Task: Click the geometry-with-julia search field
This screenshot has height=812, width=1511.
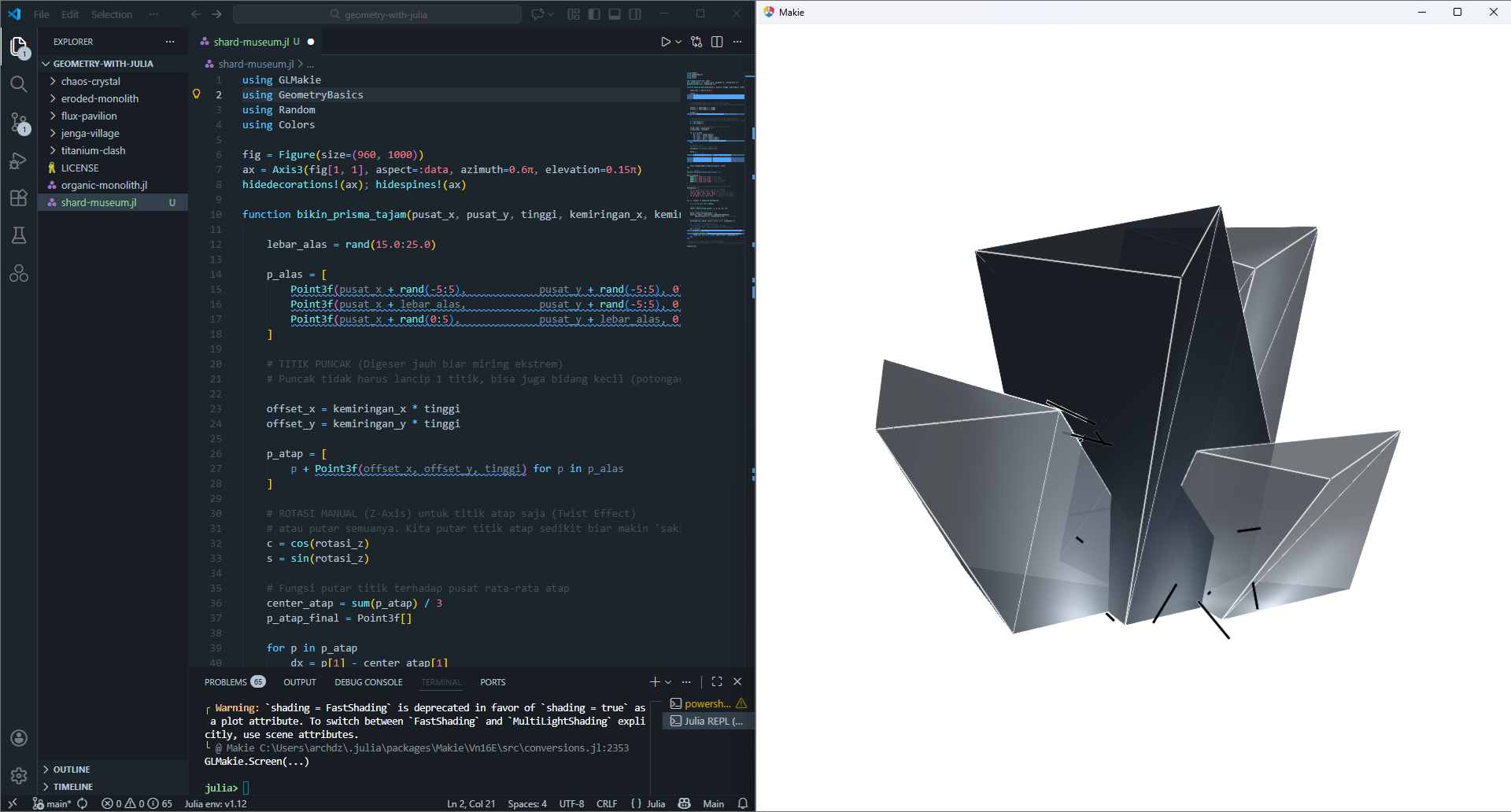Action: coord(378,14)
